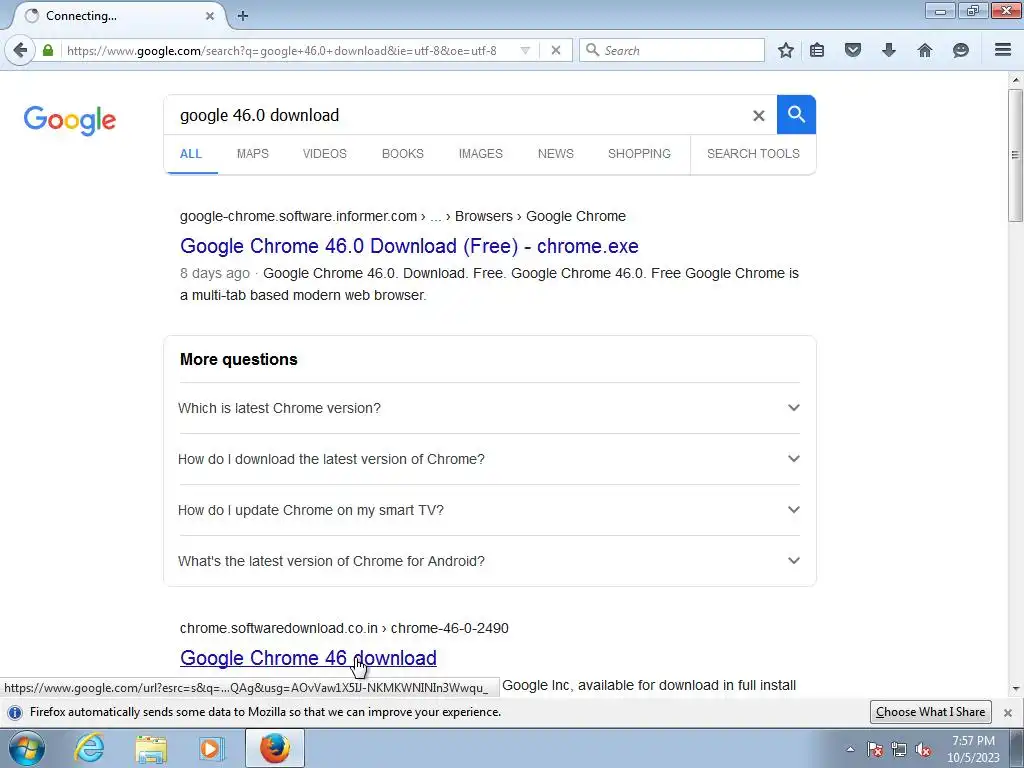Save page to Pocket icon
The width and height of the screenshot is (1024, 768).
852,50
